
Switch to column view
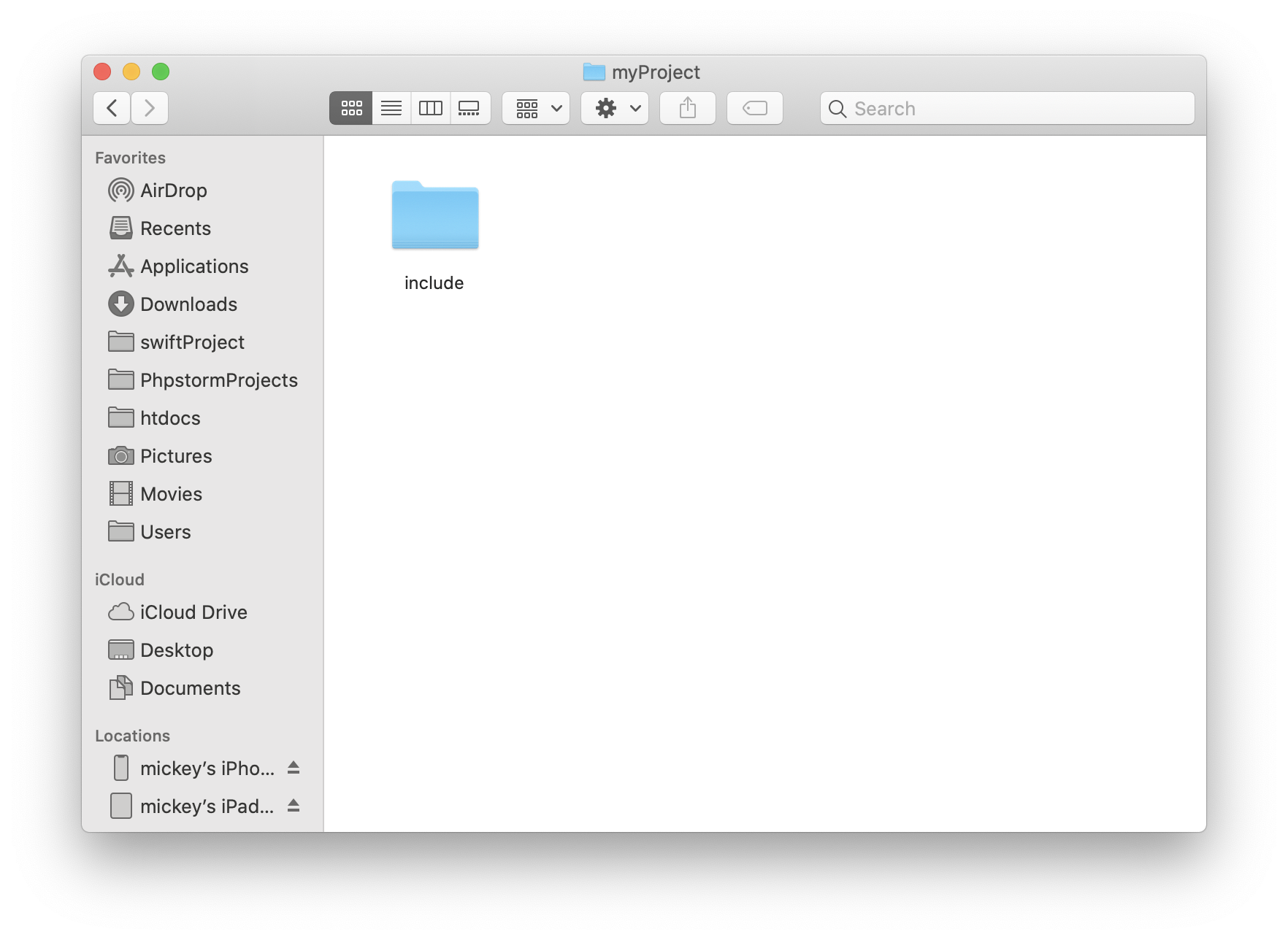431,108
